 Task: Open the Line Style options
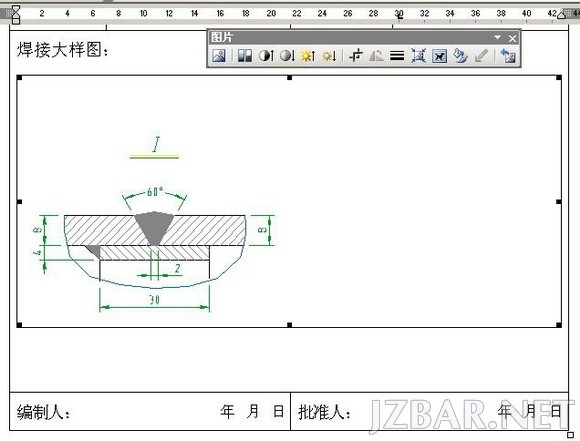[x=397, y=56]
